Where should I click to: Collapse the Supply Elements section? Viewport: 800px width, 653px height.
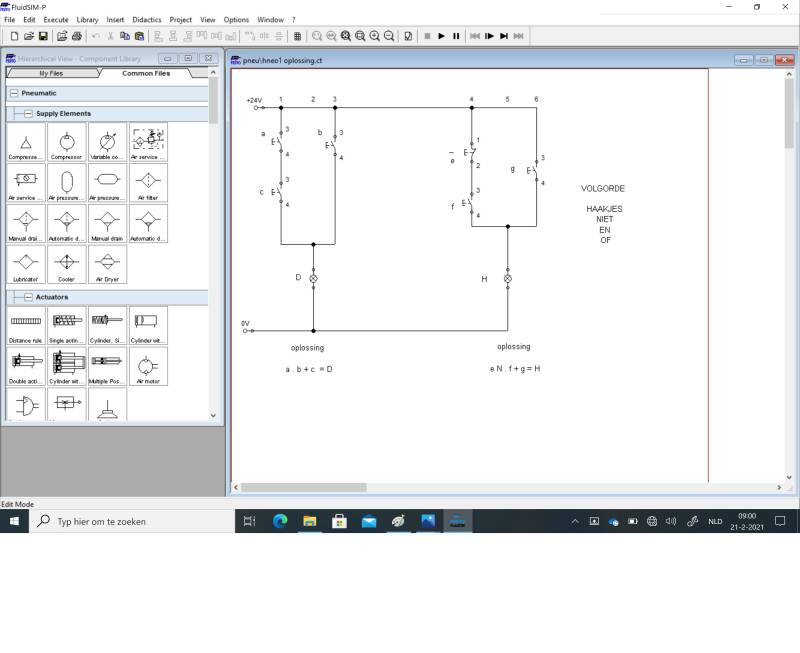click(x=28, y=114)
